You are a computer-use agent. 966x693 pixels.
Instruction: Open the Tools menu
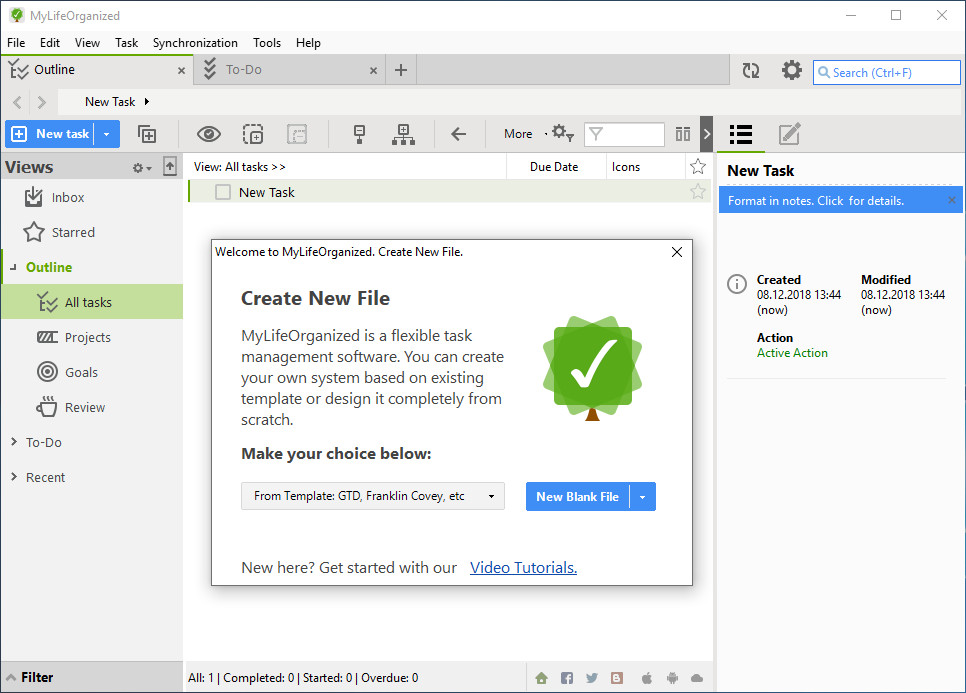pyautogui.click(x=267, y=43)
